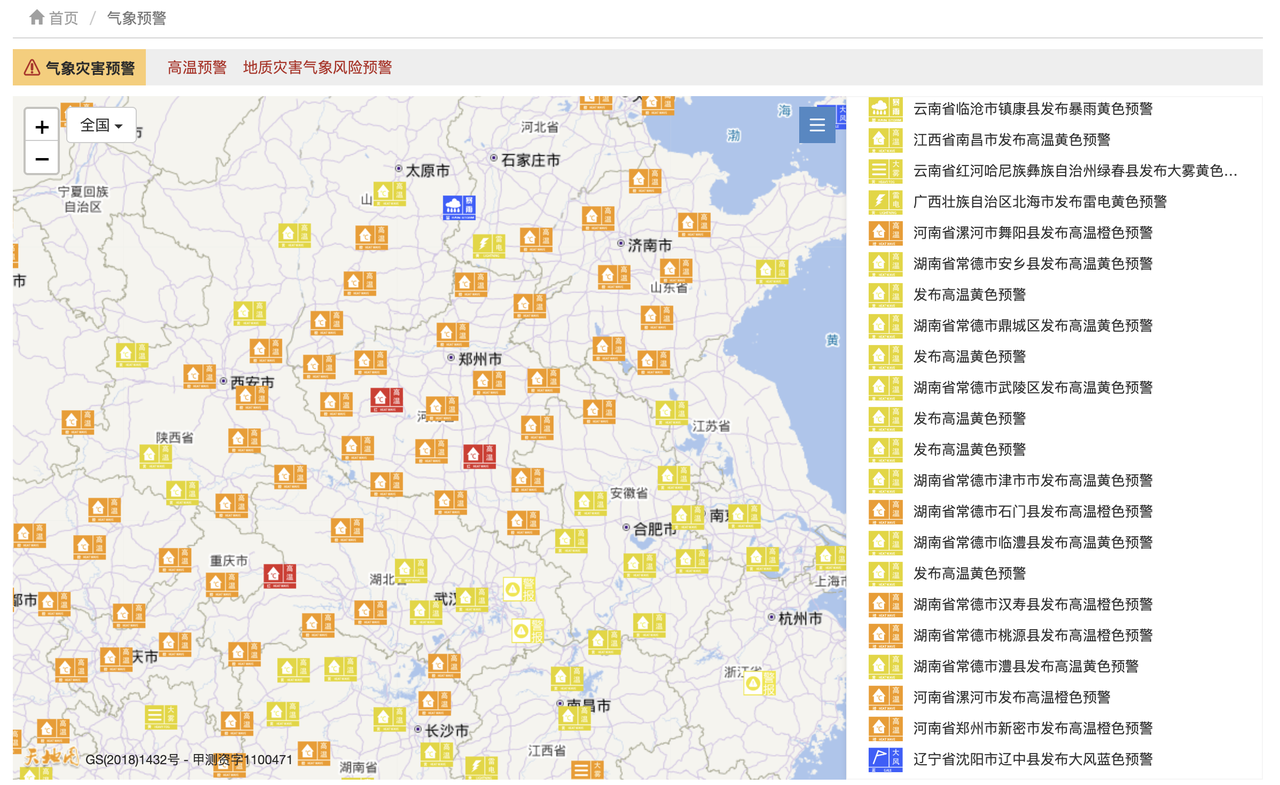Select the red high-temperature marker near 重庆市

coord(279,576)
